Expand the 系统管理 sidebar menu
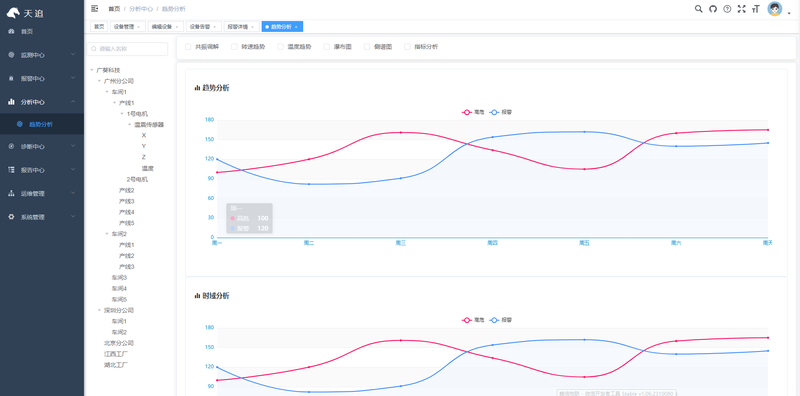 [x=42, y=217]
